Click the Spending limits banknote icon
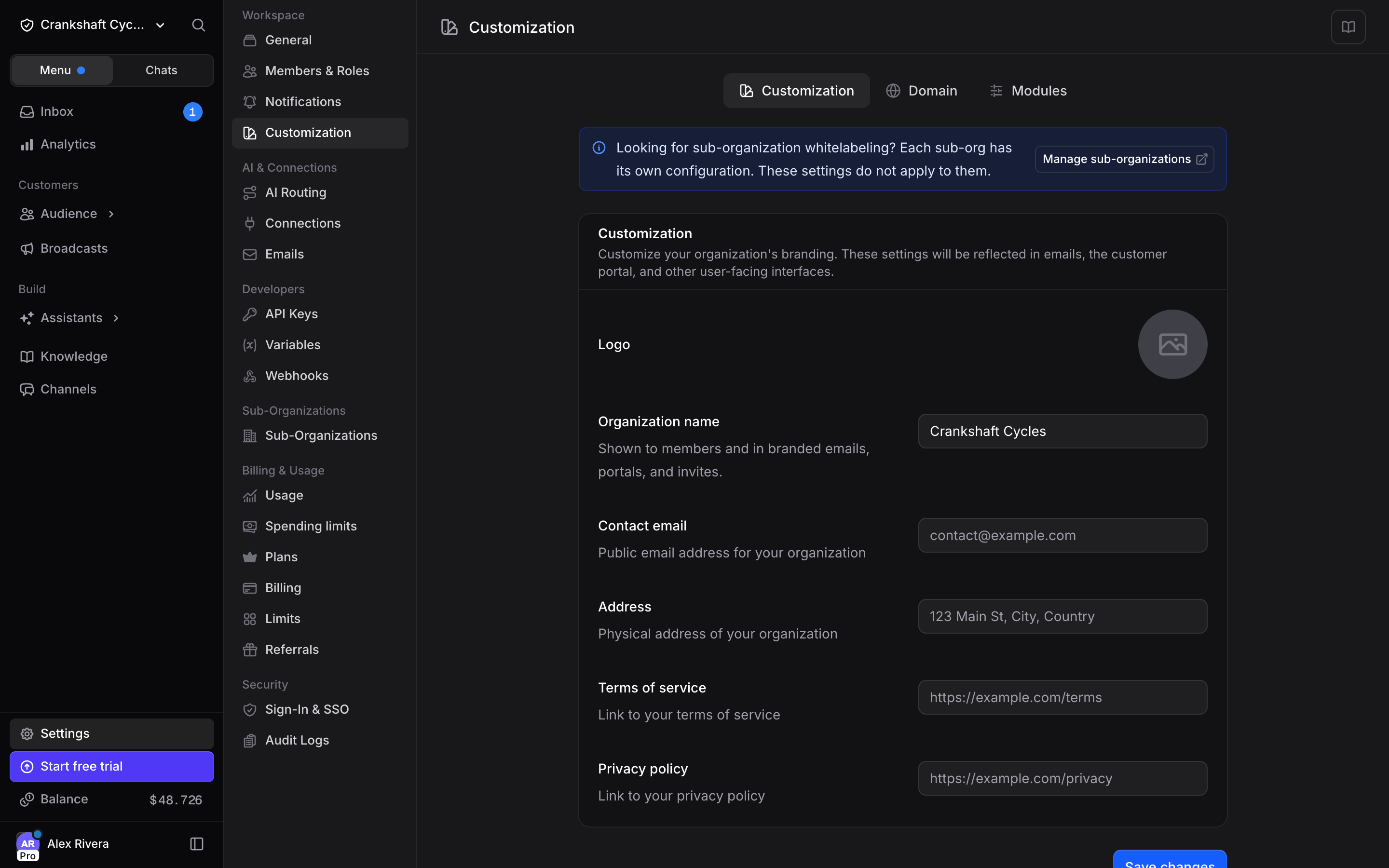The width and height of the screenshot is (1389, 868). (x=250, y=527)
